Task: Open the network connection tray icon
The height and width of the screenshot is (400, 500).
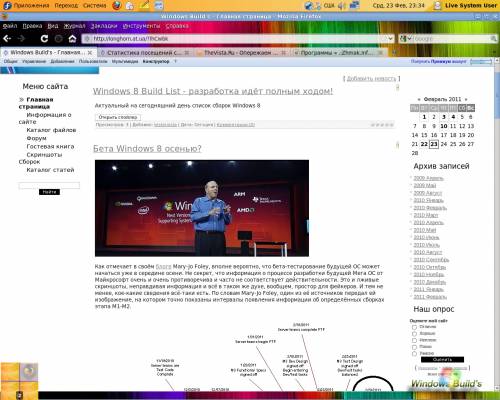Action: 354,5
